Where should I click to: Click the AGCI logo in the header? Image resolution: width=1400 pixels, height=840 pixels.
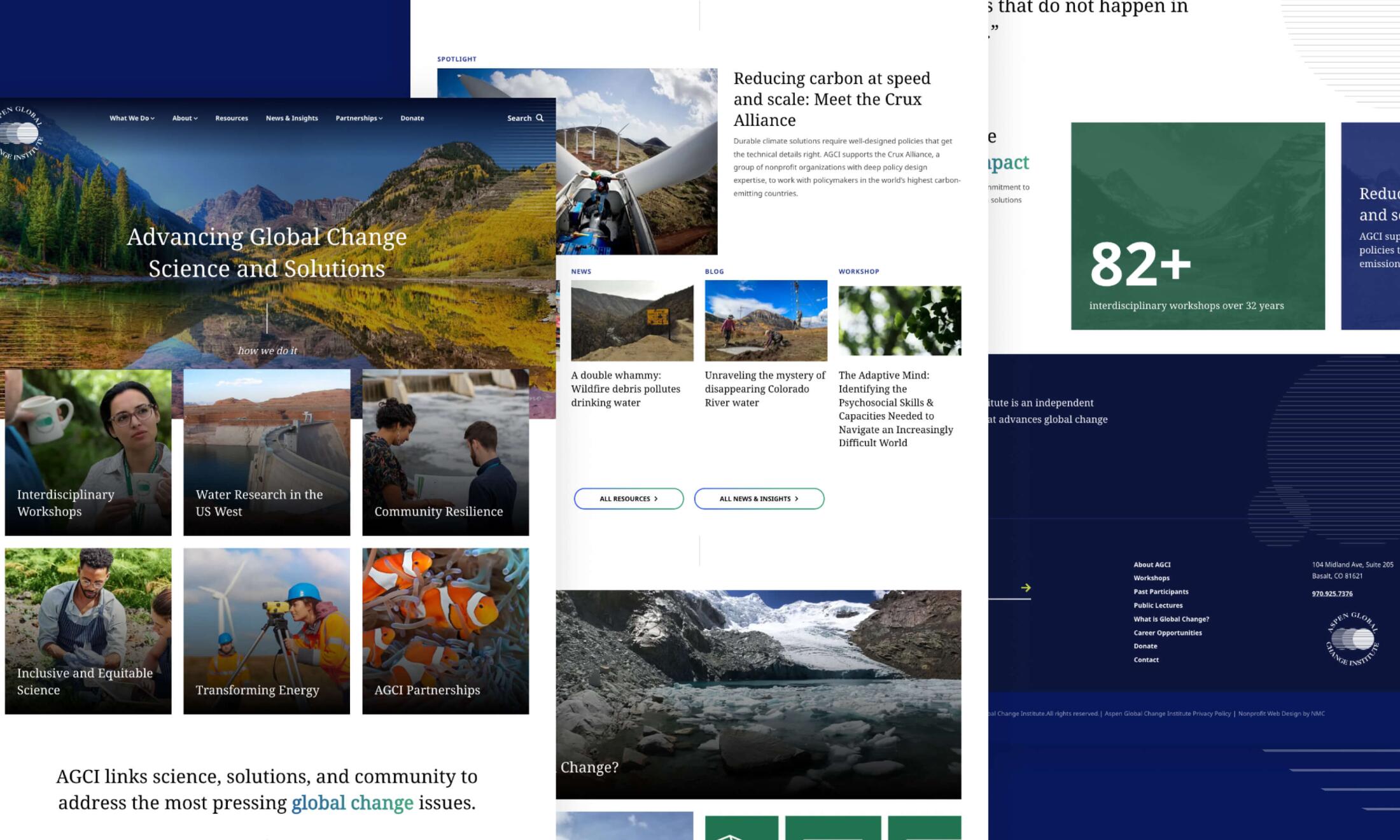20,133
